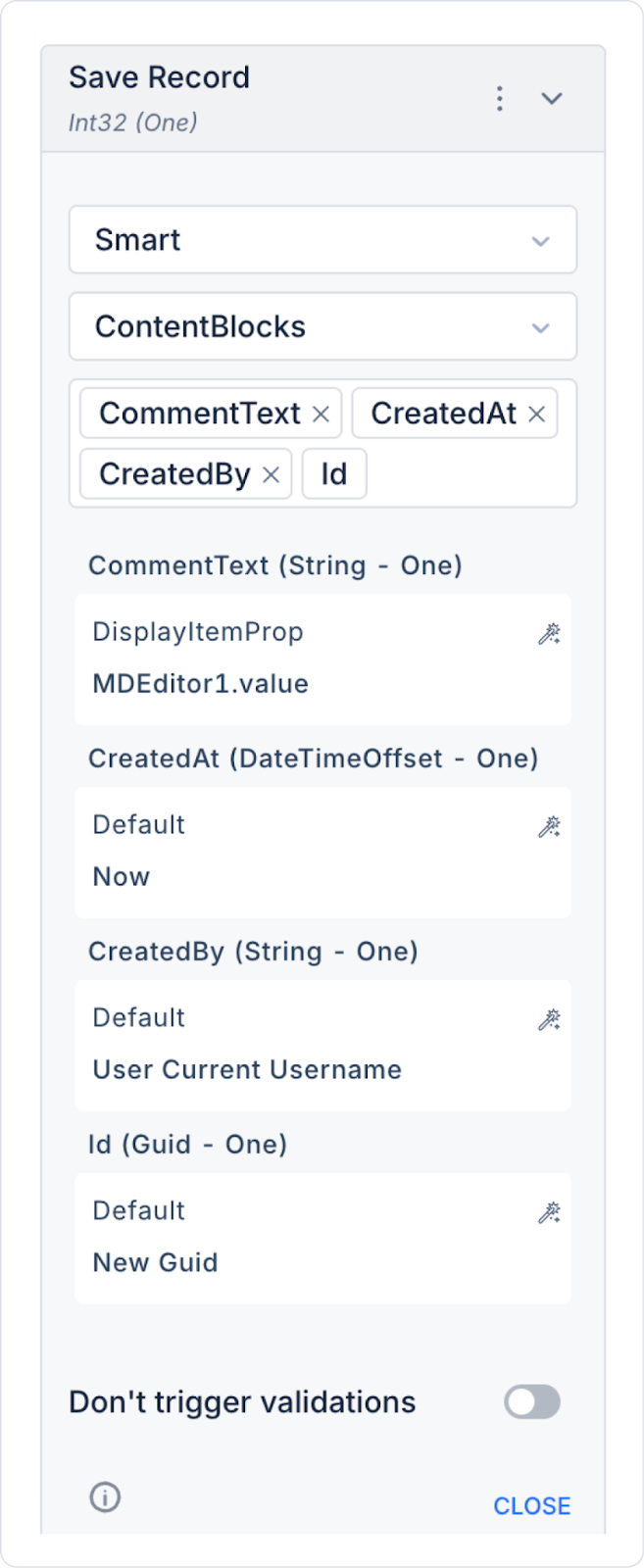Image resolution: width=644 pixels, height=1568 pixels.
Task: Click the info icon at the bottom
Action: [x=105, y=1497]
